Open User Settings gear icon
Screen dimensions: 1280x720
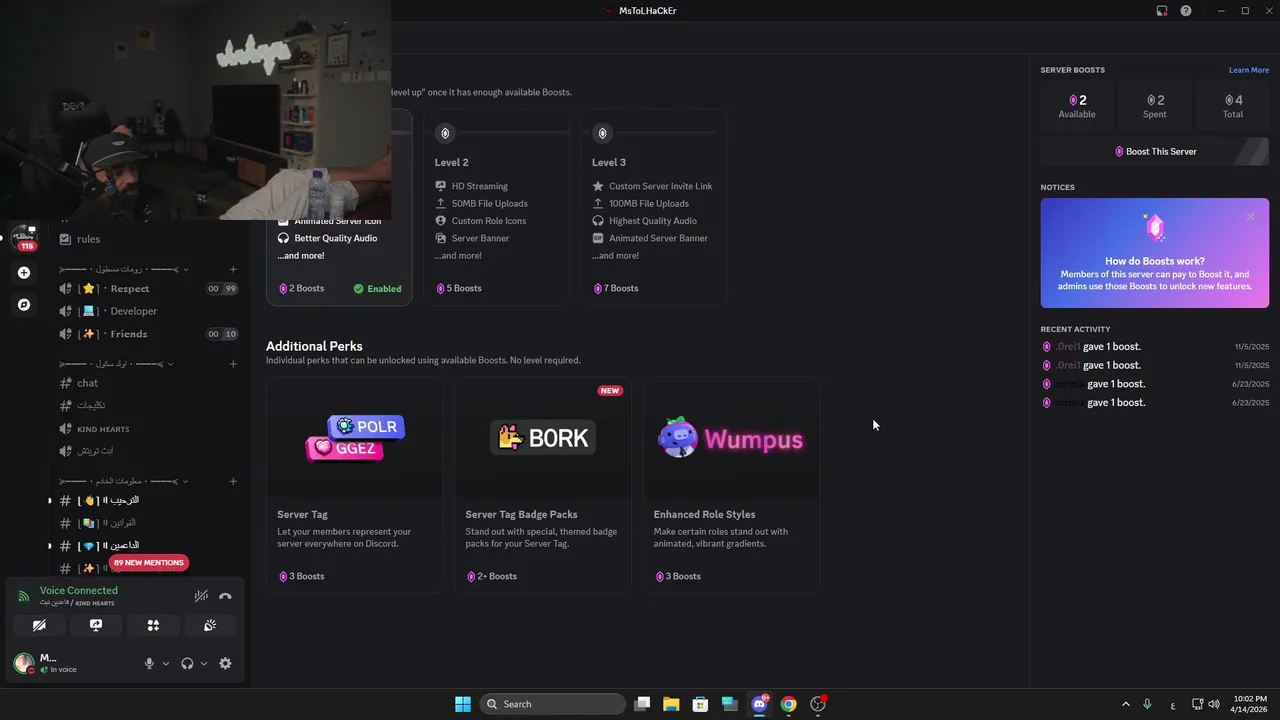225,663
